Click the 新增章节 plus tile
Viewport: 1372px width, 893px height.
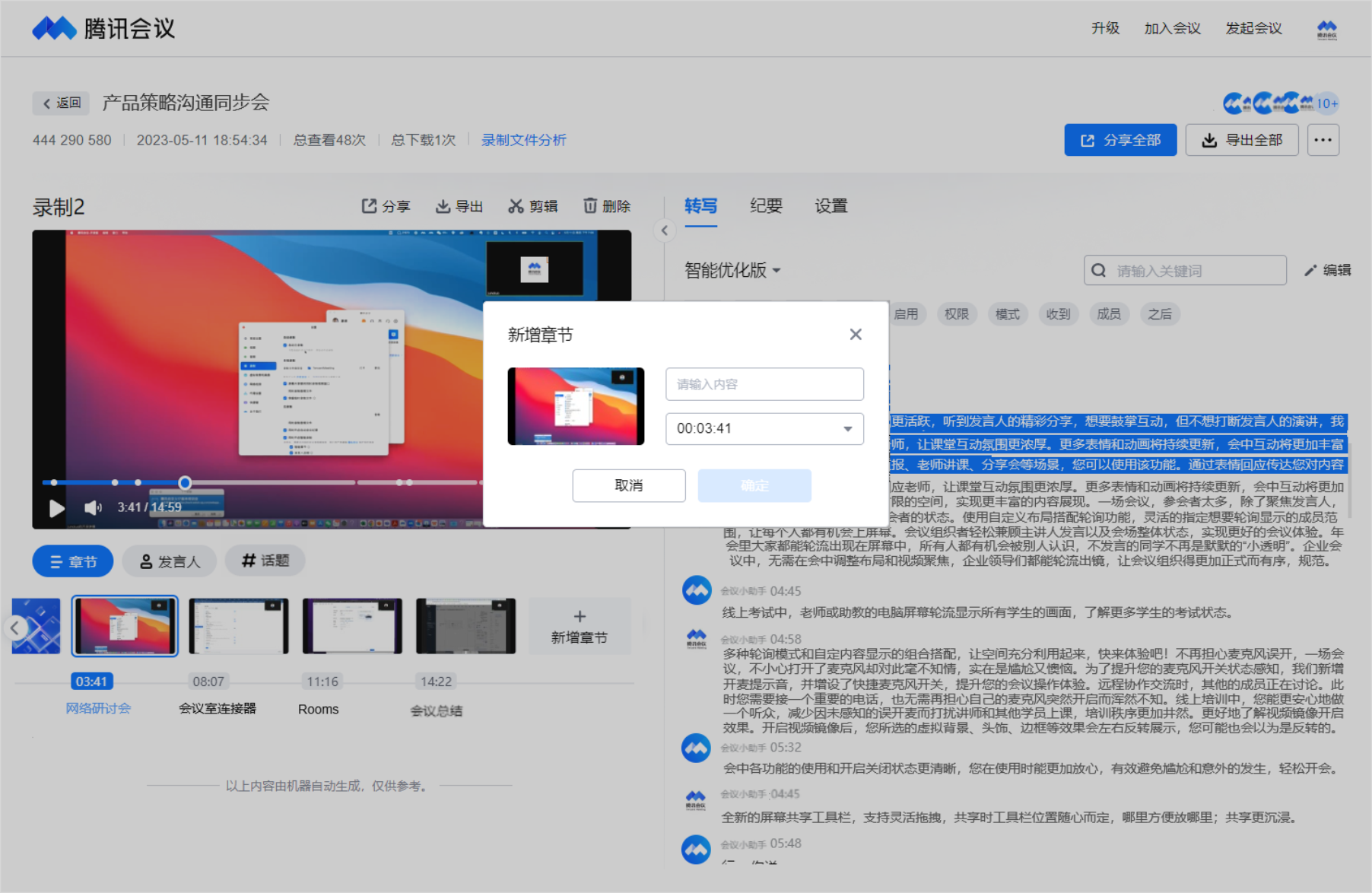coord(580,626)
